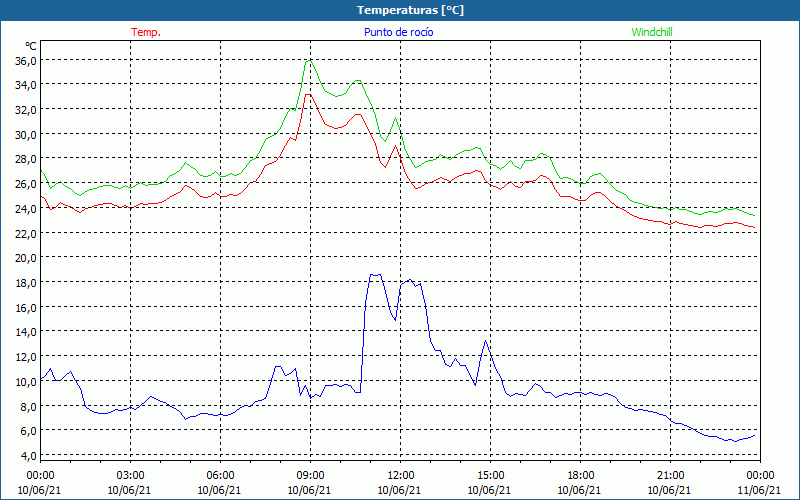Click the 06:00 time axis label

(220, 476)
